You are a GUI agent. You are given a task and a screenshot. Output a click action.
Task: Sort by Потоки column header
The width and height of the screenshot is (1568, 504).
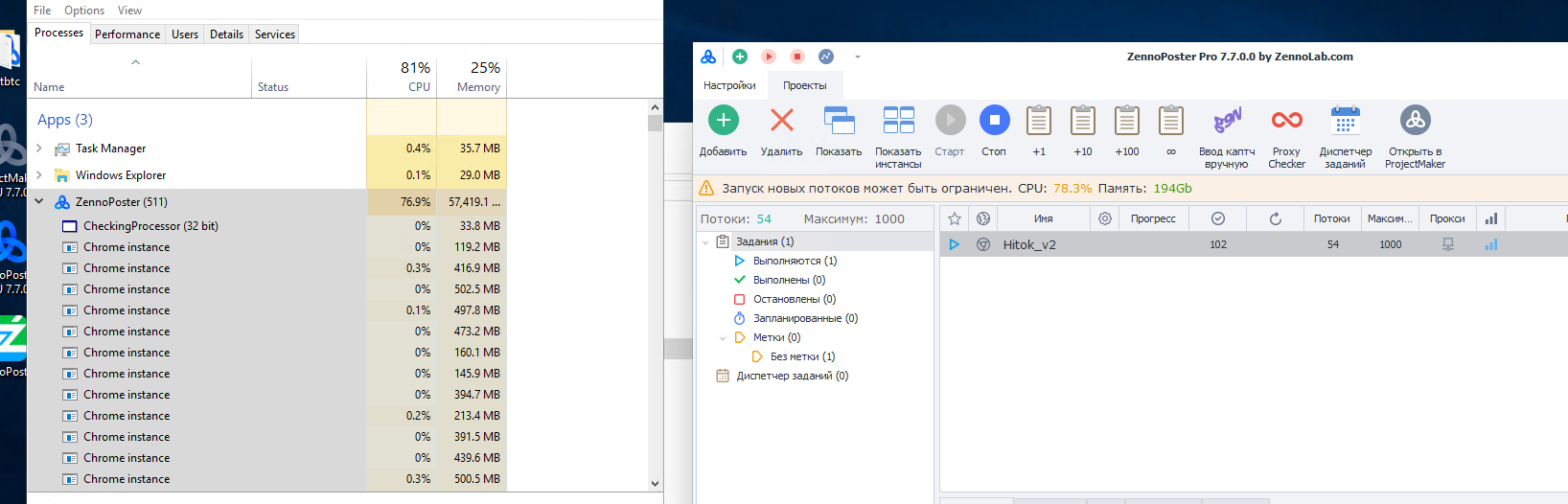tap(1332, 218)
